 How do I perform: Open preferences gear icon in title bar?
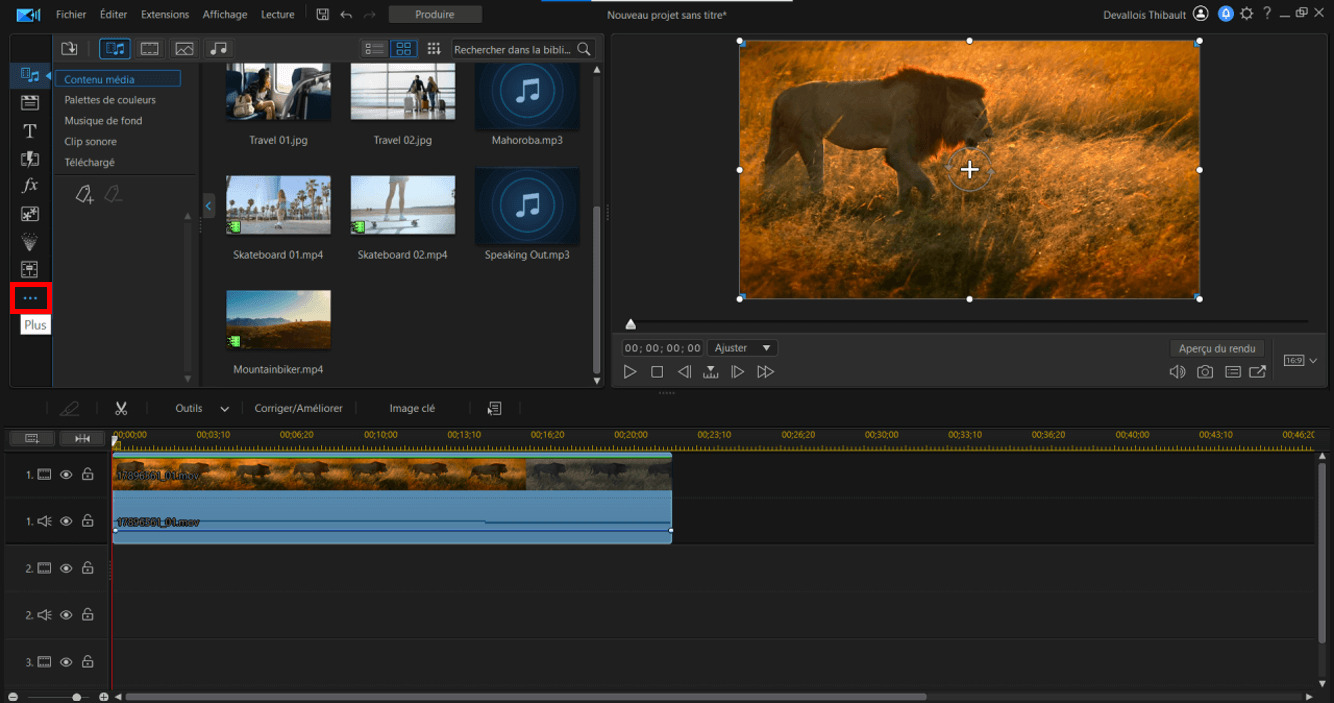(1246, 14)
